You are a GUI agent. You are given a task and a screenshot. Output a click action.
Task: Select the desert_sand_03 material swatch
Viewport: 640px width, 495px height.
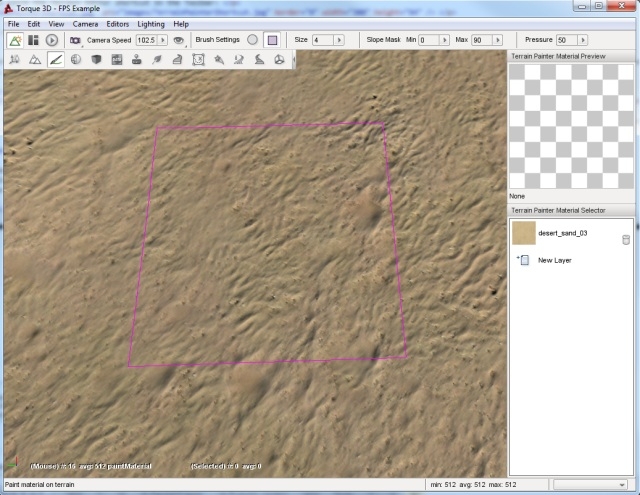click(523, 233)
